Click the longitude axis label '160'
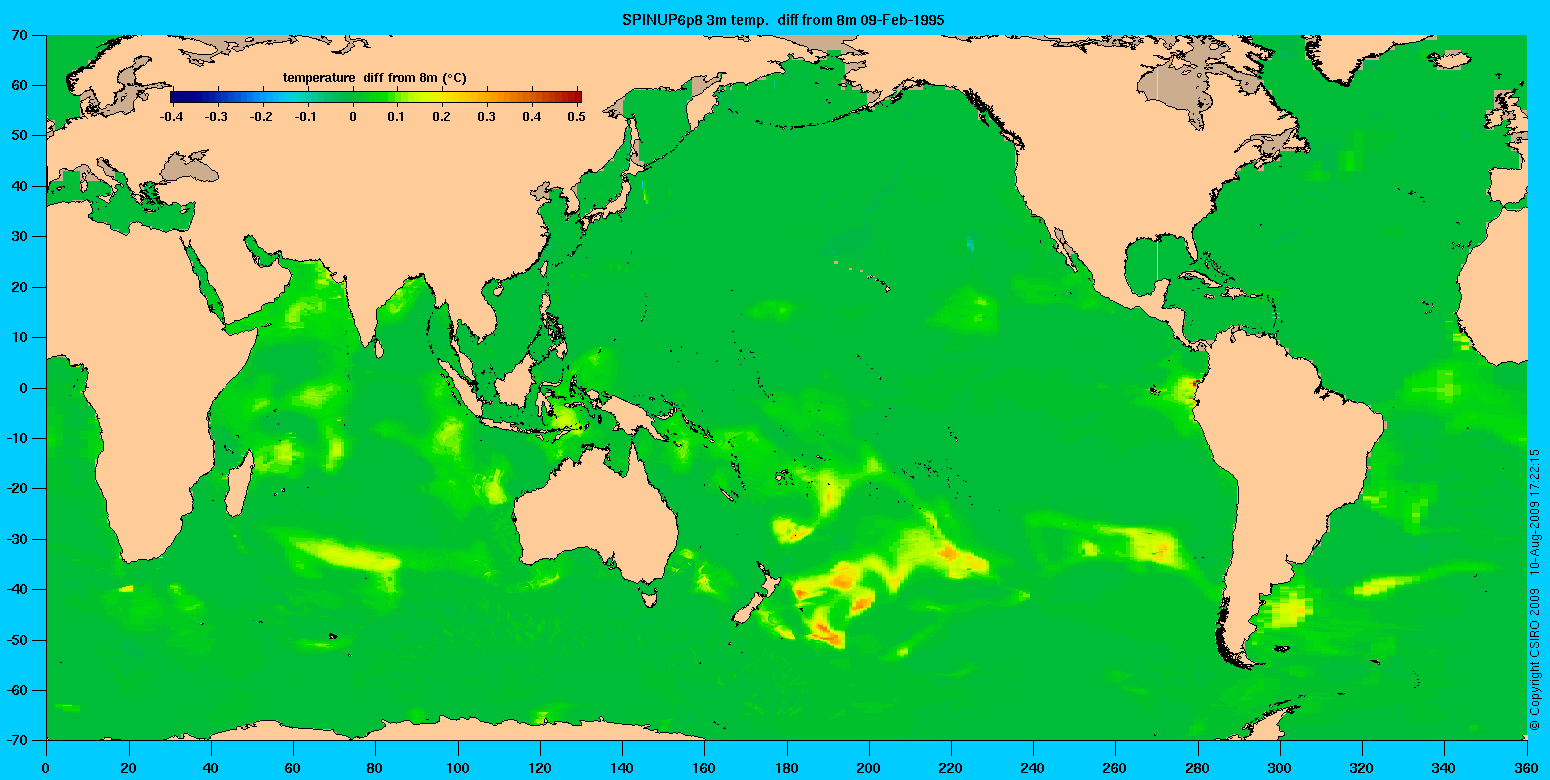The height and width of the screenshot is (780, 1550). (704, 771)
